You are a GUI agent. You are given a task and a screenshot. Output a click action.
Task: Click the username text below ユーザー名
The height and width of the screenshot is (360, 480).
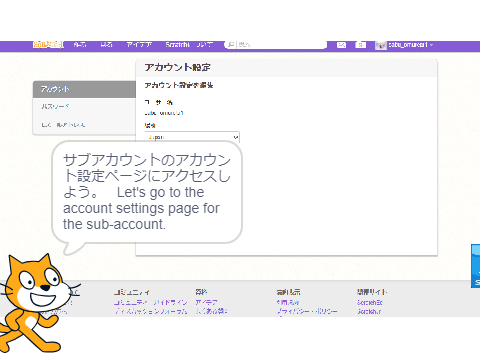click(x=164, y=113)
